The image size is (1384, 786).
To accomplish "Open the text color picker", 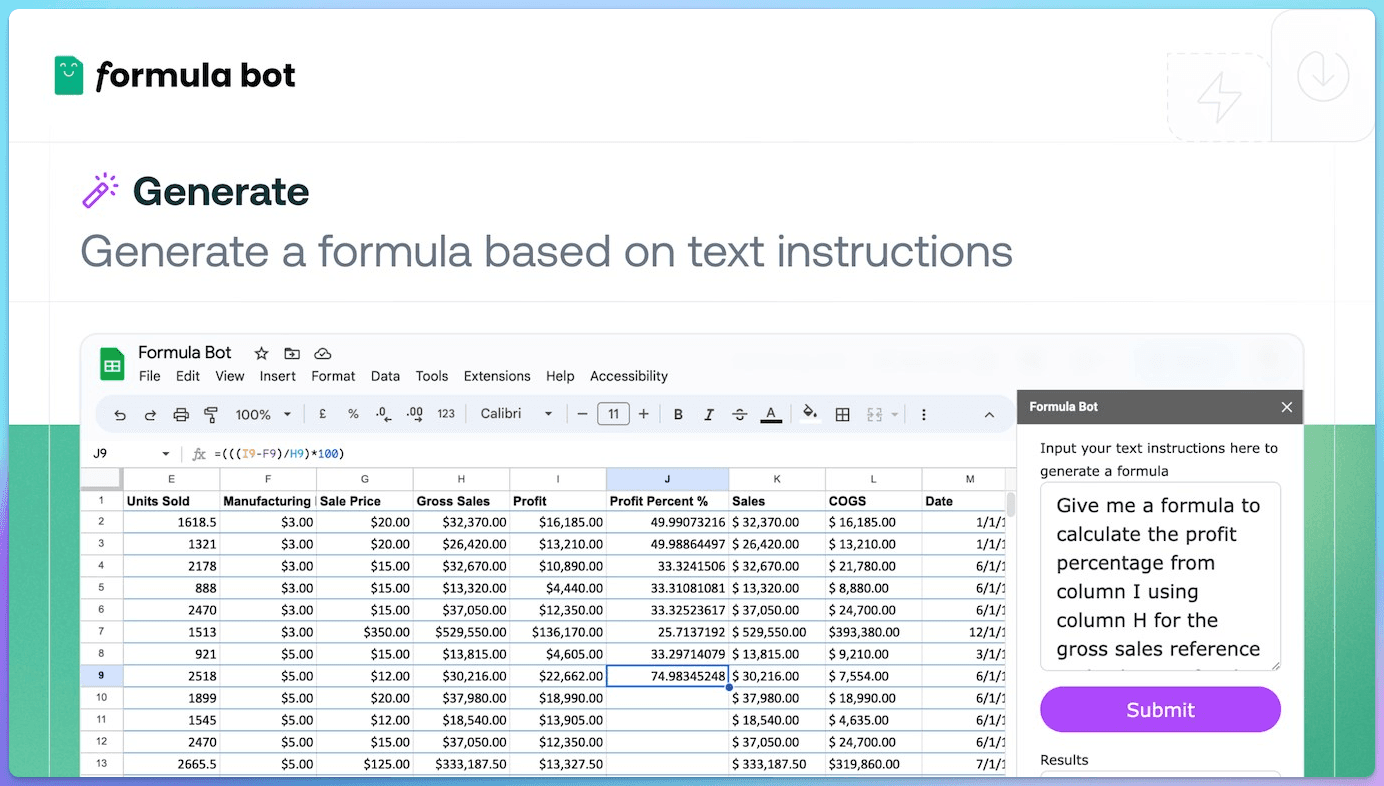I will tap(771, 414).
